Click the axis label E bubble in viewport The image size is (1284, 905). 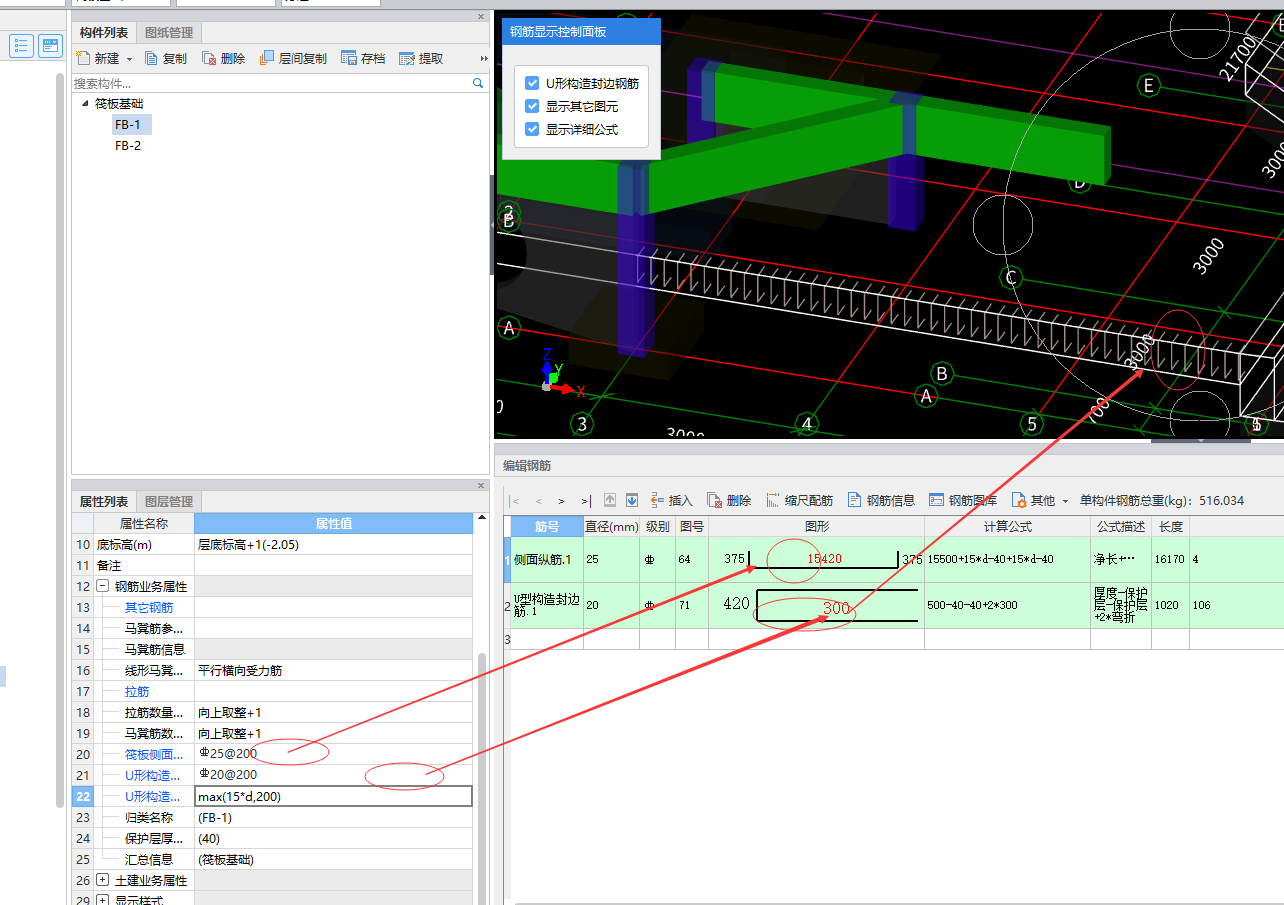pos(1148,86)
